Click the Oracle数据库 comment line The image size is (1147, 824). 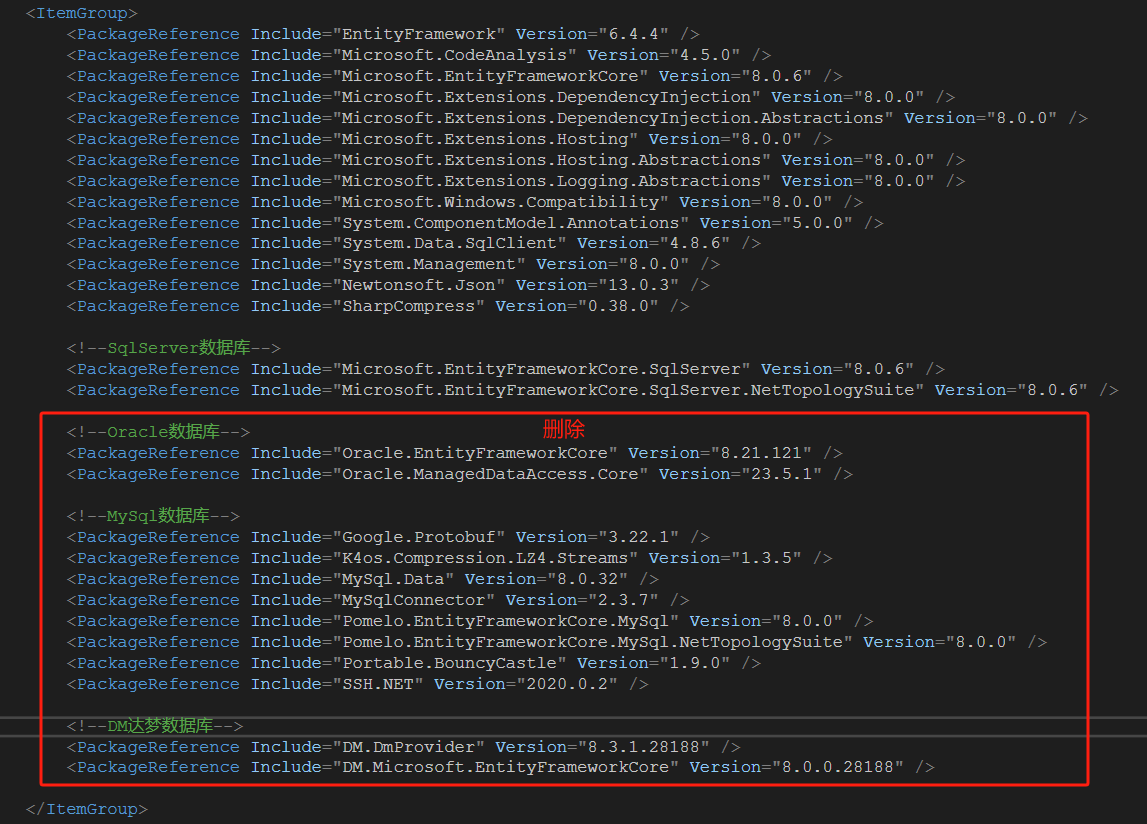(158, 432)
